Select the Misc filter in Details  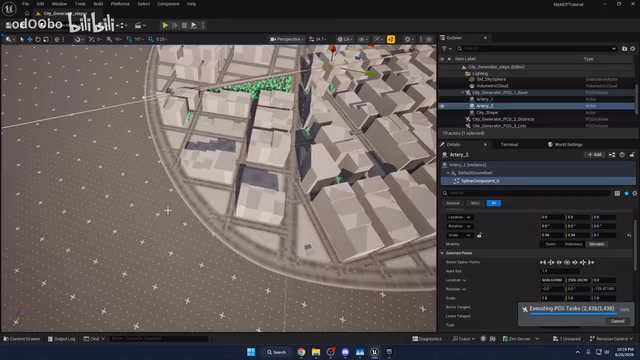pos(475,203)
